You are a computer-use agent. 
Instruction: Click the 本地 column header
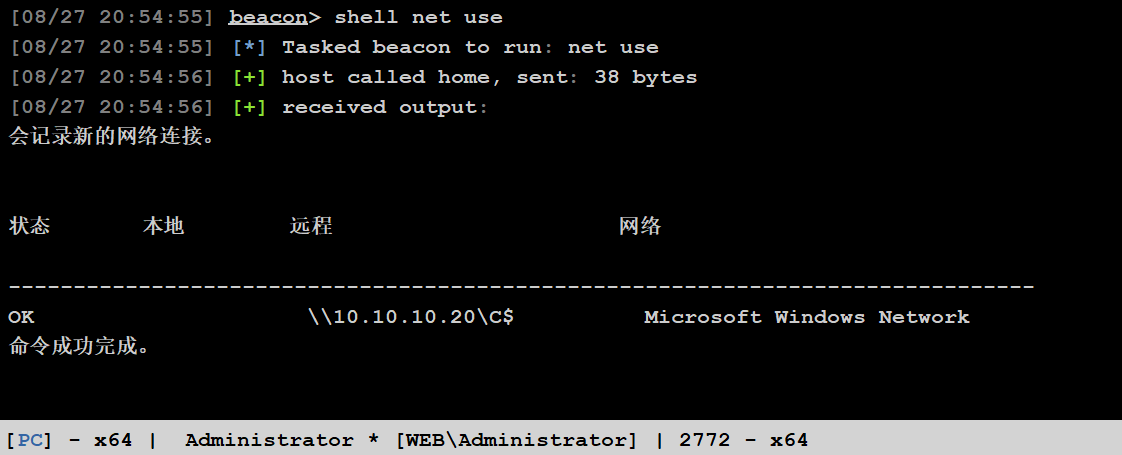pyautogui.click(x=163, y=226)
